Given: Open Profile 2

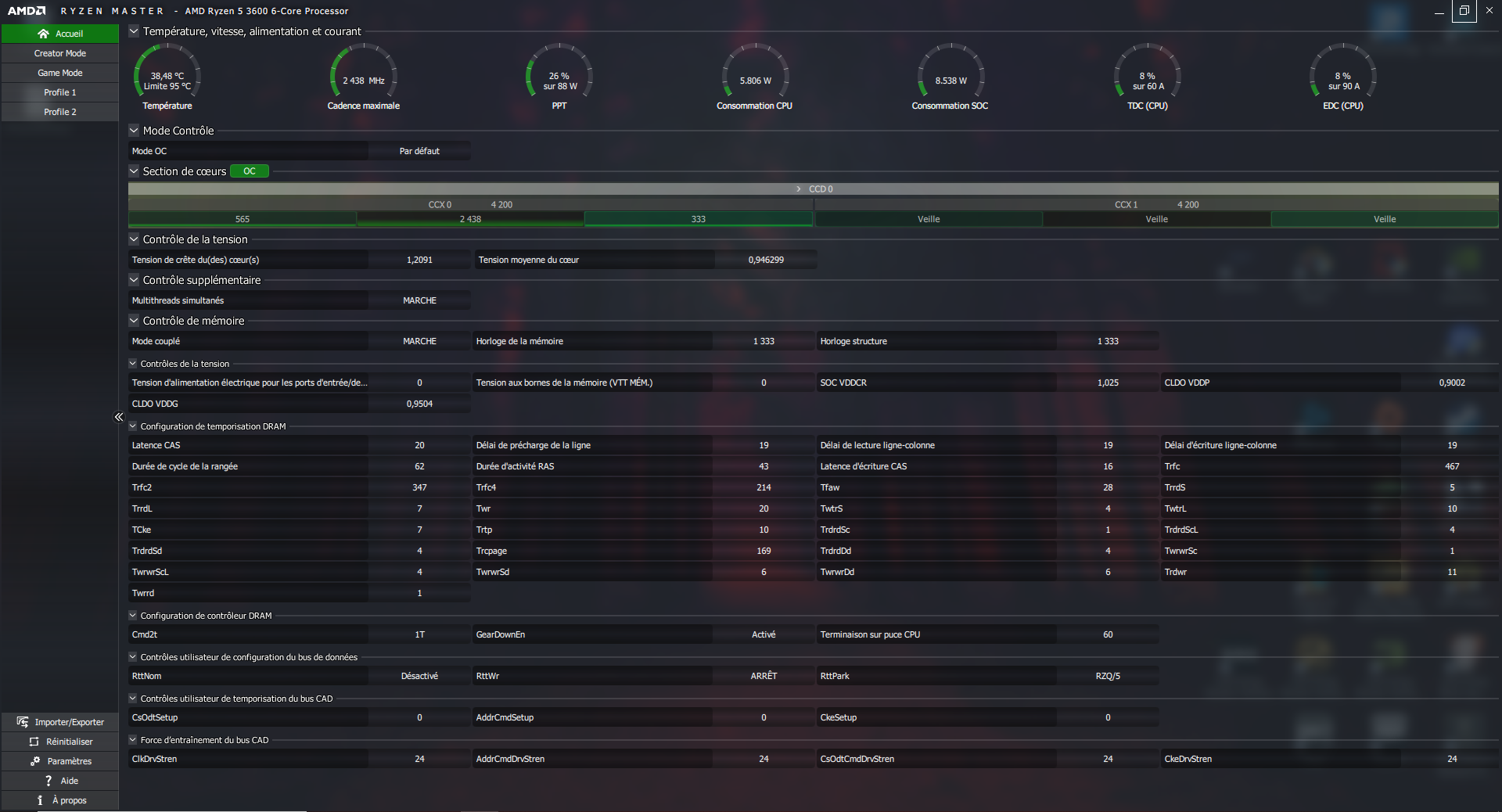Looking at the screenshot, I should pyautogui.click(x=60, y=112).
